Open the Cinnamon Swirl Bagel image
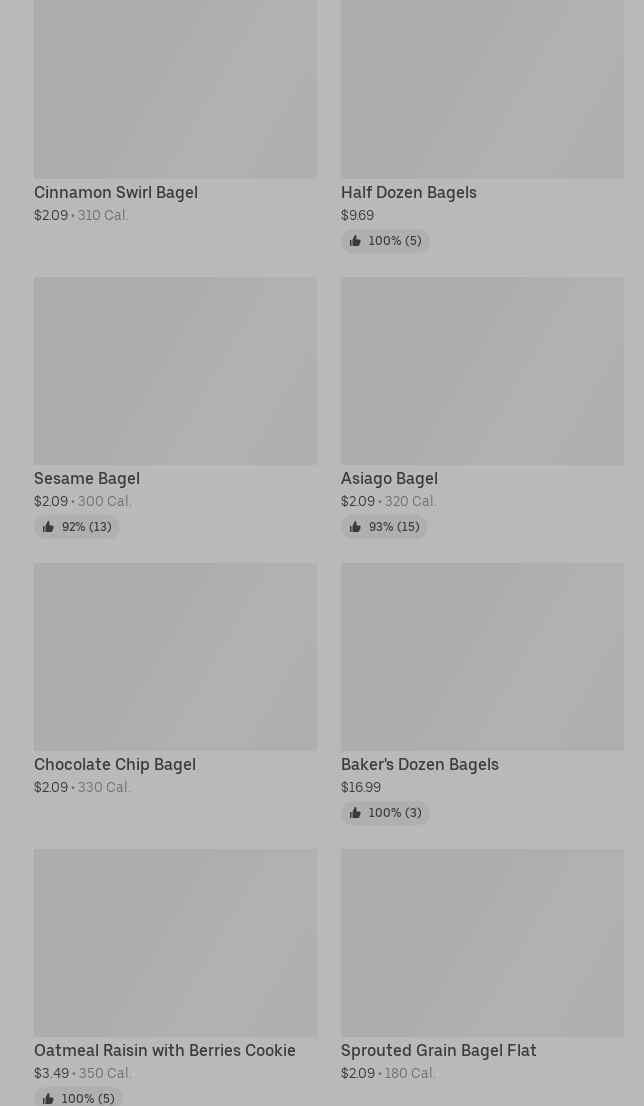 [x=175, y=88]
